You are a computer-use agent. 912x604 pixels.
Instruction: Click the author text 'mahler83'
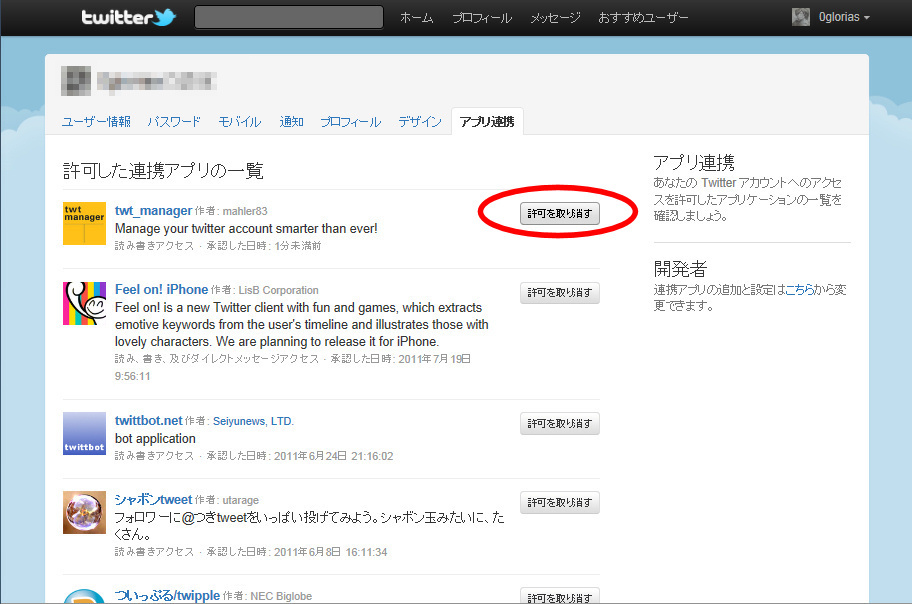click(x=245, y=211)
